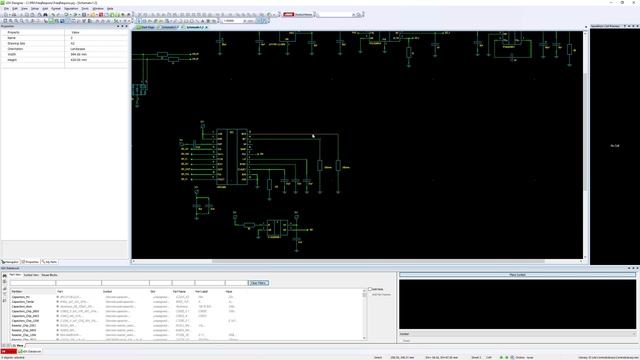Close the xDX Databook panel

[638, 268]
